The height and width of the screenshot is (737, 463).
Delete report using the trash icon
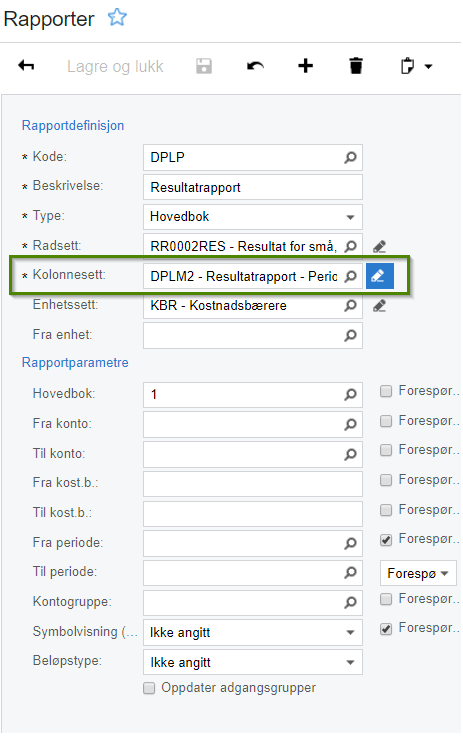pyautogui.click(x=356, y=66)
